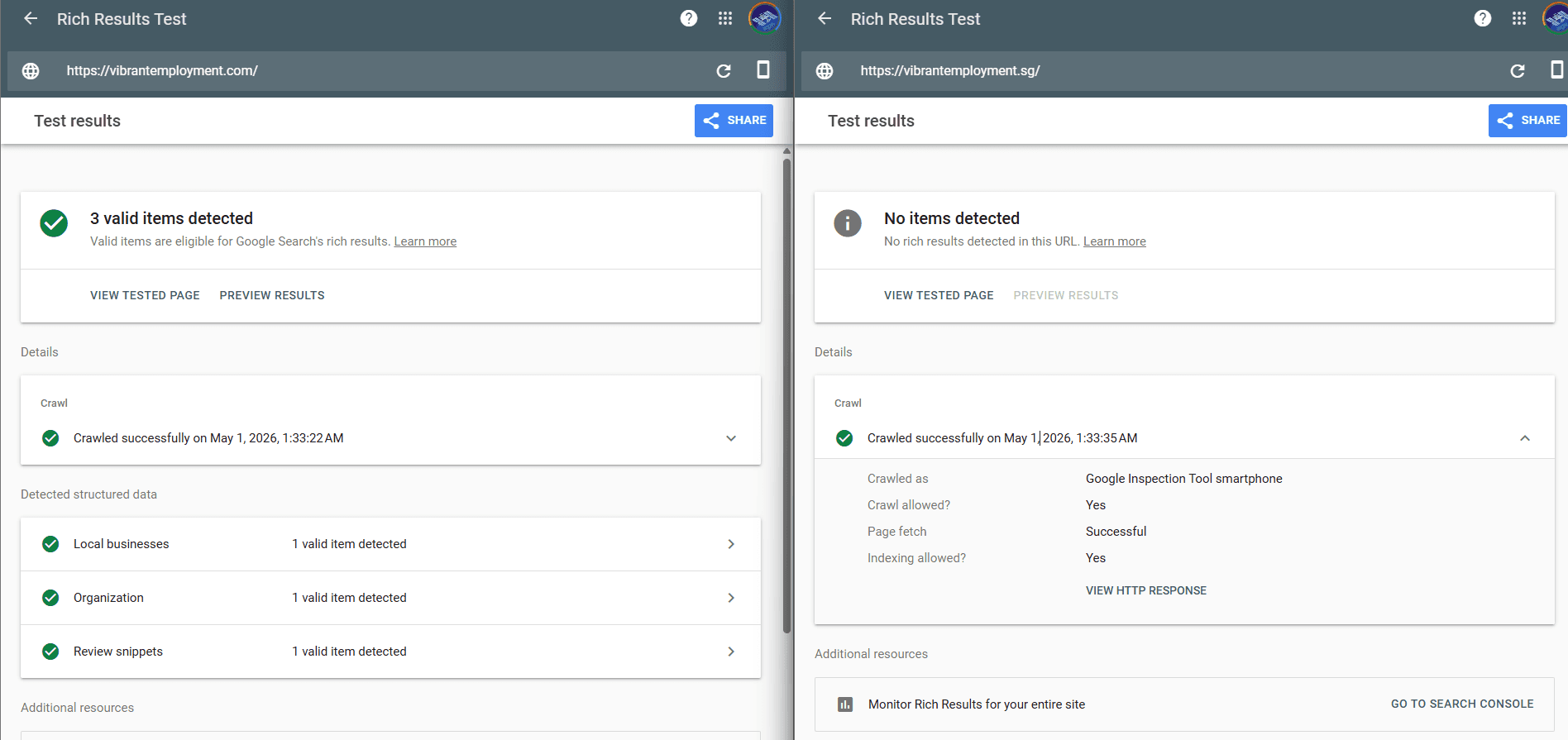The image size is (1568, 740).
Task: Open Review snippets details chevron
Action: click(731, 652)
